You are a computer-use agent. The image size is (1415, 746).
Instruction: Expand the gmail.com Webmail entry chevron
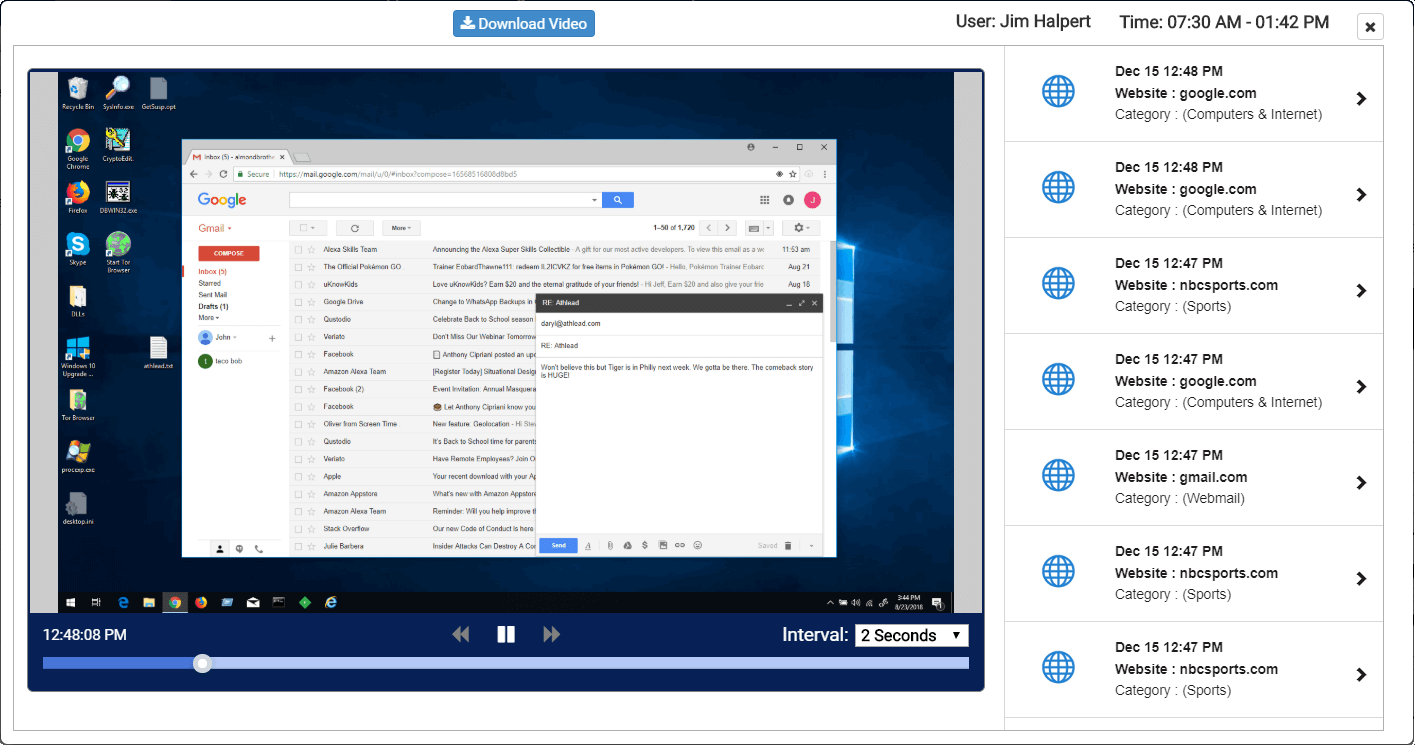pos(1361,483)
